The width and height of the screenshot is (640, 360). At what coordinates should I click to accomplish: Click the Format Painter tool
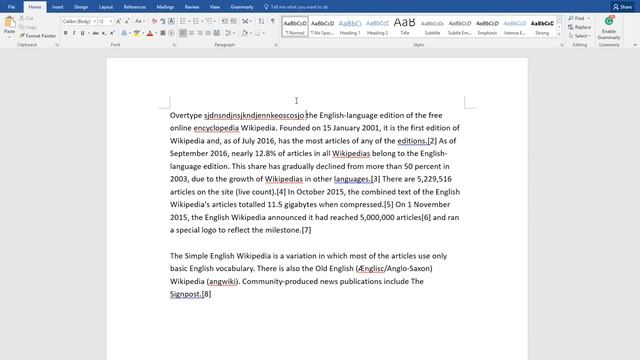(x=38, y=36)
